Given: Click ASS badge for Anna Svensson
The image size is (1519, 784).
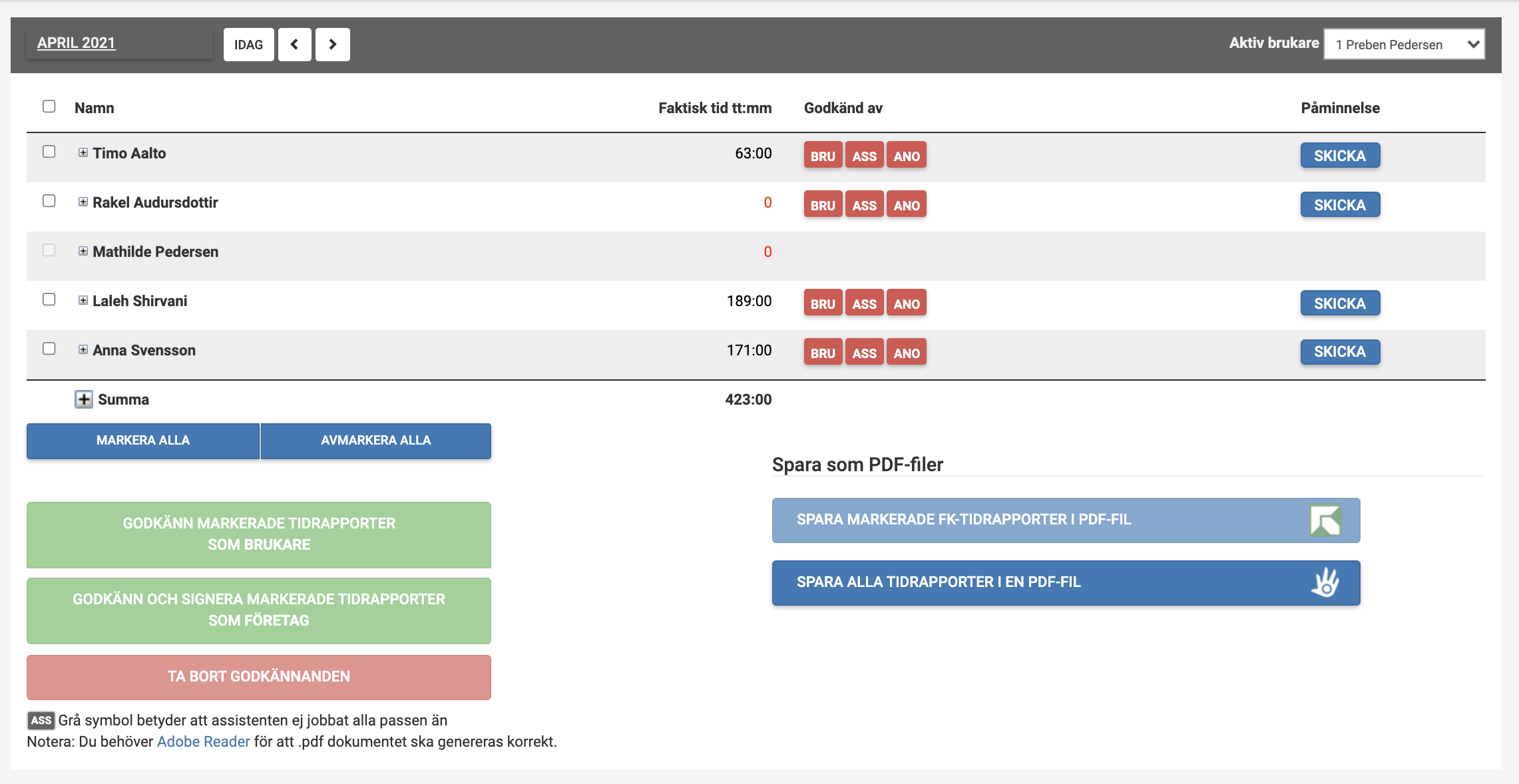Looking at the screenshot, I should [x=864, y=353].
